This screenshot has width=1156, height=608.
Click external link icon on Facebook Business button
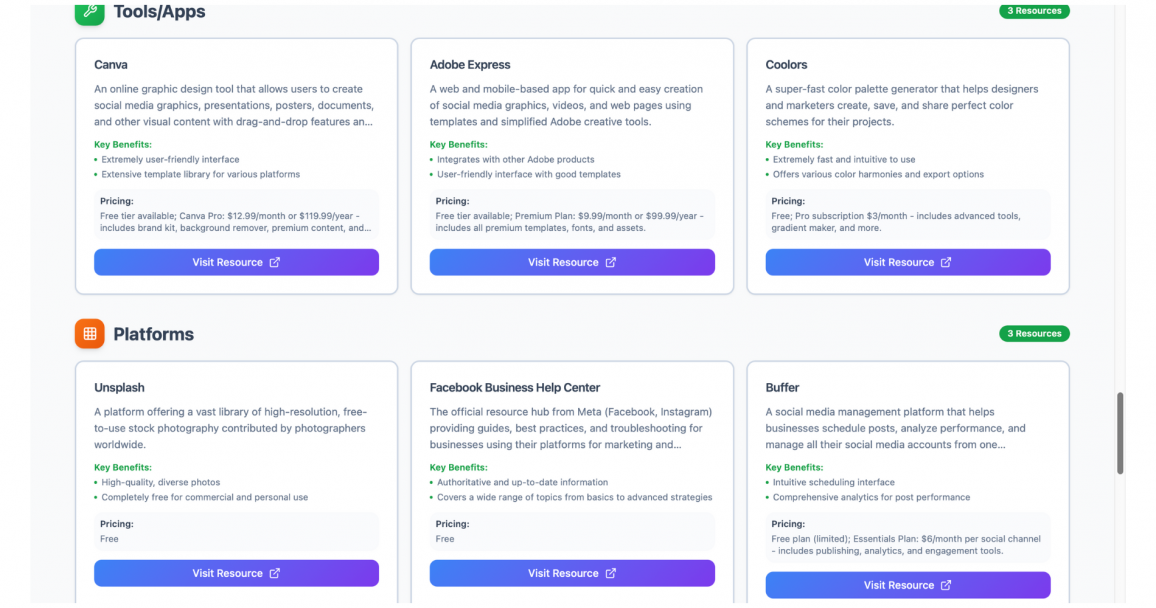click(x=611, y=573)
